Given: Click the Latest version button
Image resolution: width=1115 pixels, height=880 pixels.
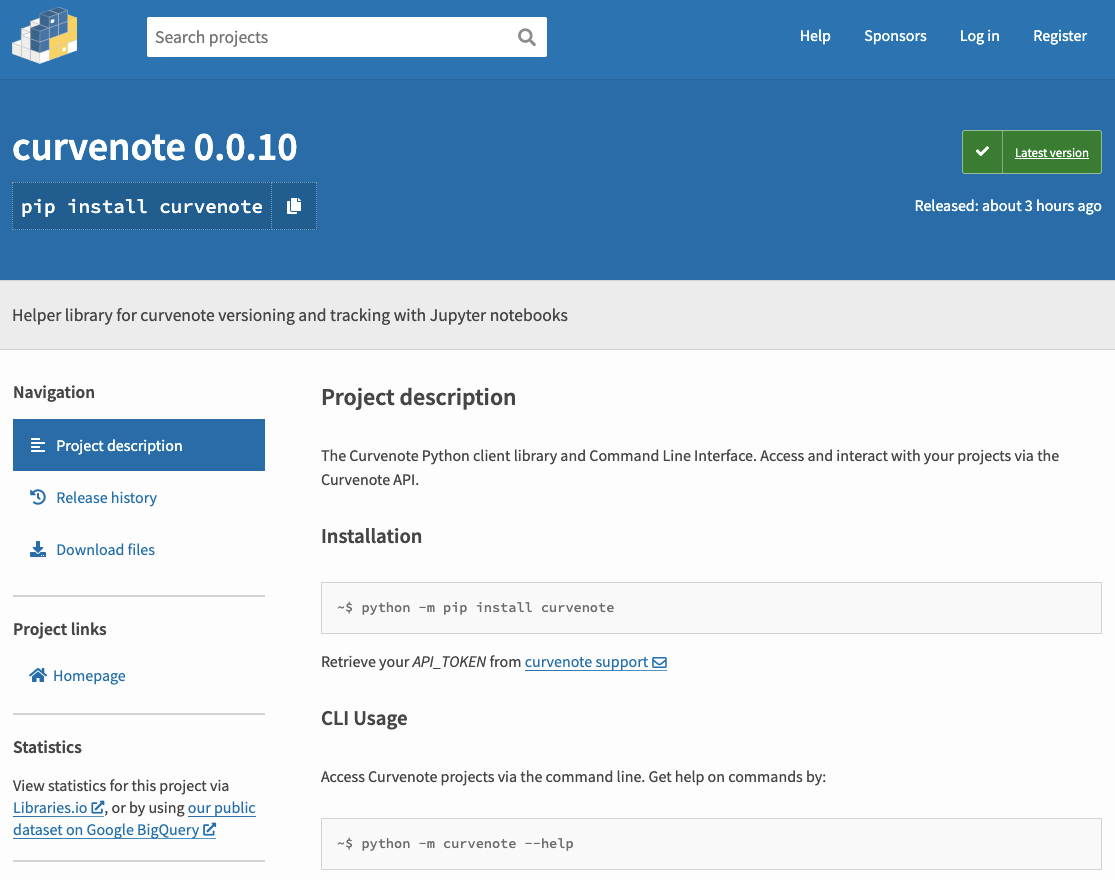Looking at the screenshot, I should point(1032,151).
